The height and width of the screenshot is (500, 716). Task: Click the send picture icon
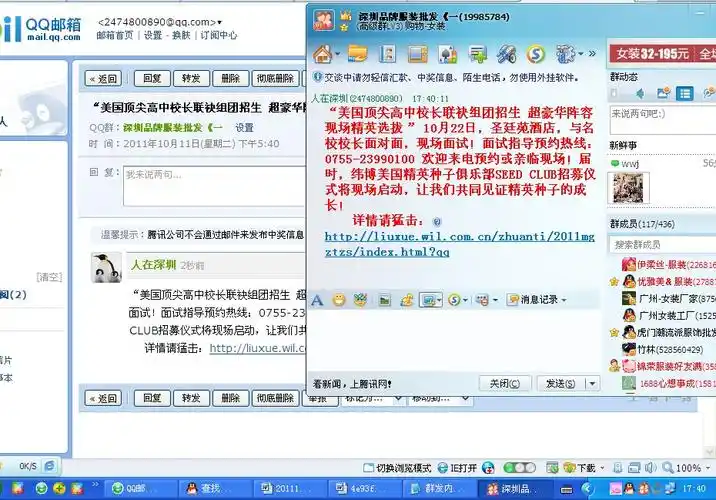coord(384,300)
